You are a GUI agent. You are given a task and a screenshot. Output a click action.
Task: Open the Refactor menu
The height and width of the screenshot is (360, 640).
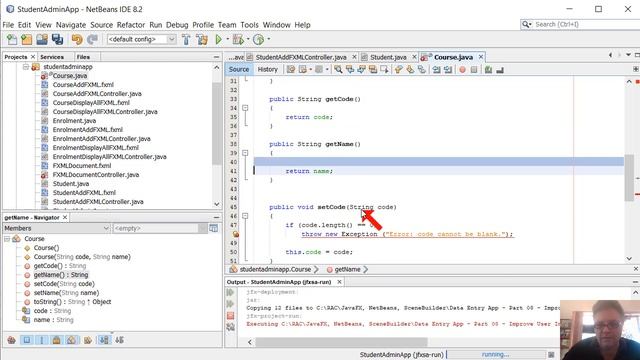click(131, 25)
